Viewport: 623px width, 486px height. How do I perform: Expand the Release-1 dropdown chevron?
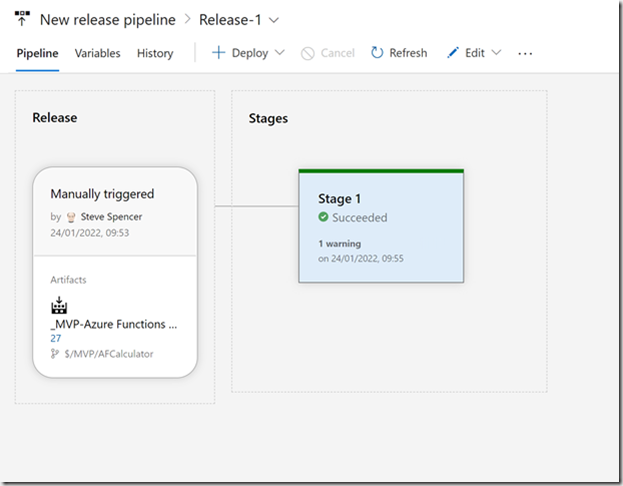[x=274, y=20]
